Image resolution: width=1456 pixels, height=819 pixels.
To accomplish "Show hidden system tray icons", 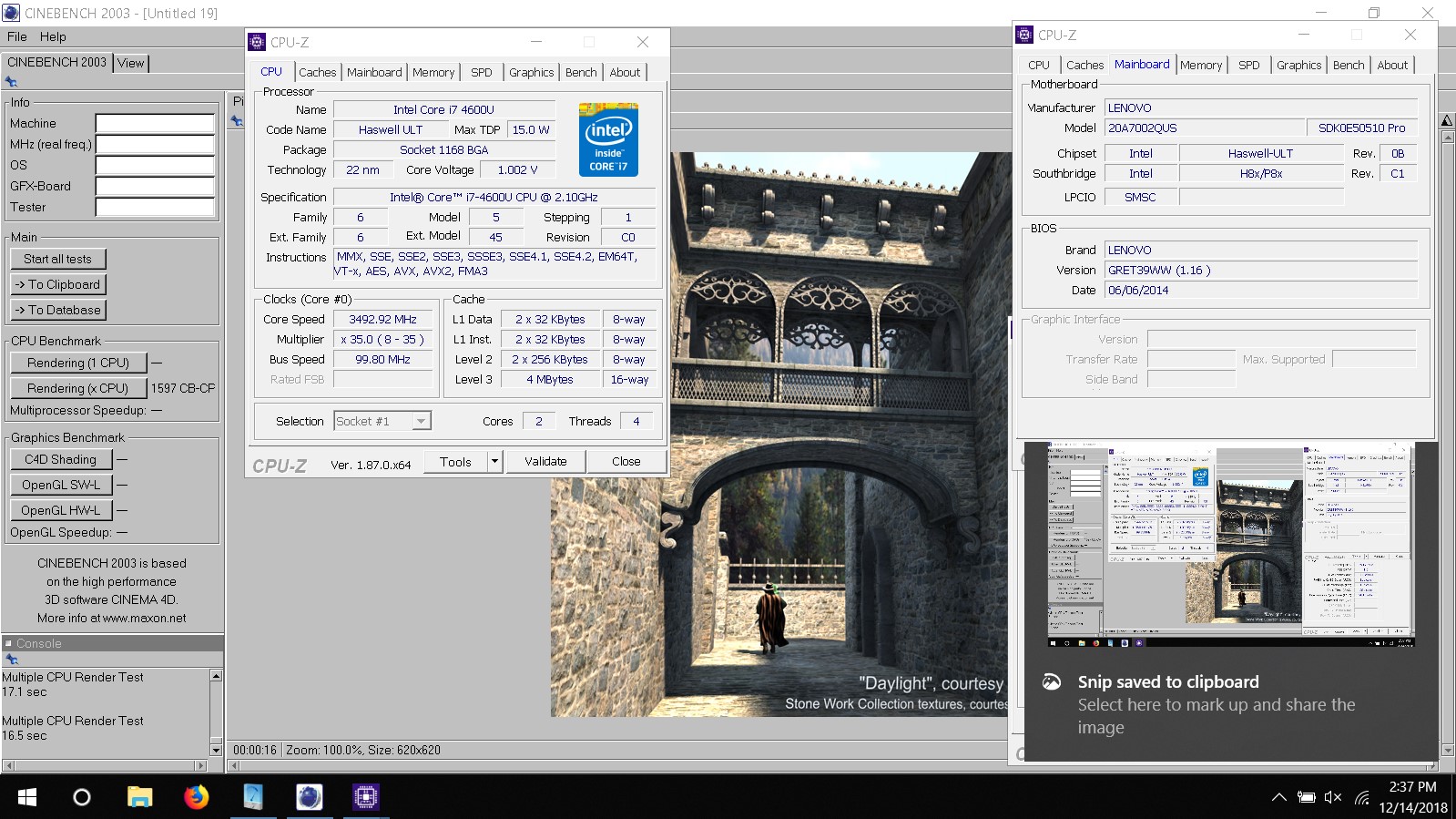I will coord(1279,797).
